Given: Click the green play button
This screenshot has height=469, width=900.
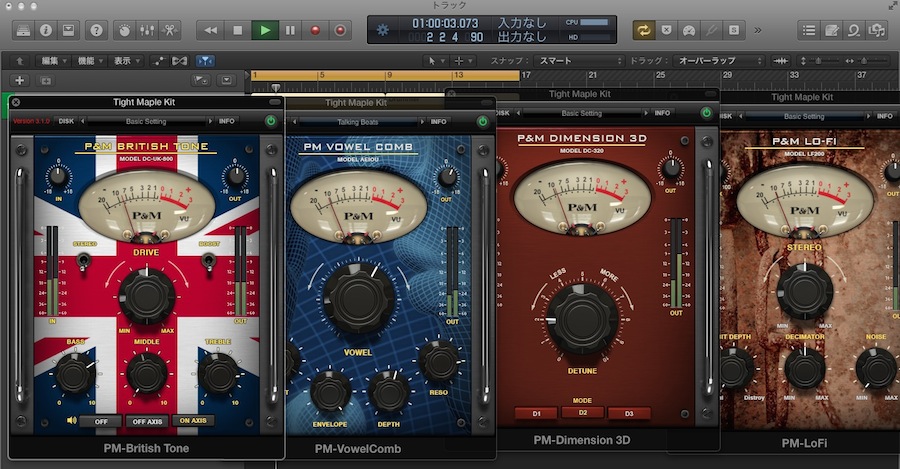Looking at the screenshot, I should [x=265, y=30].
